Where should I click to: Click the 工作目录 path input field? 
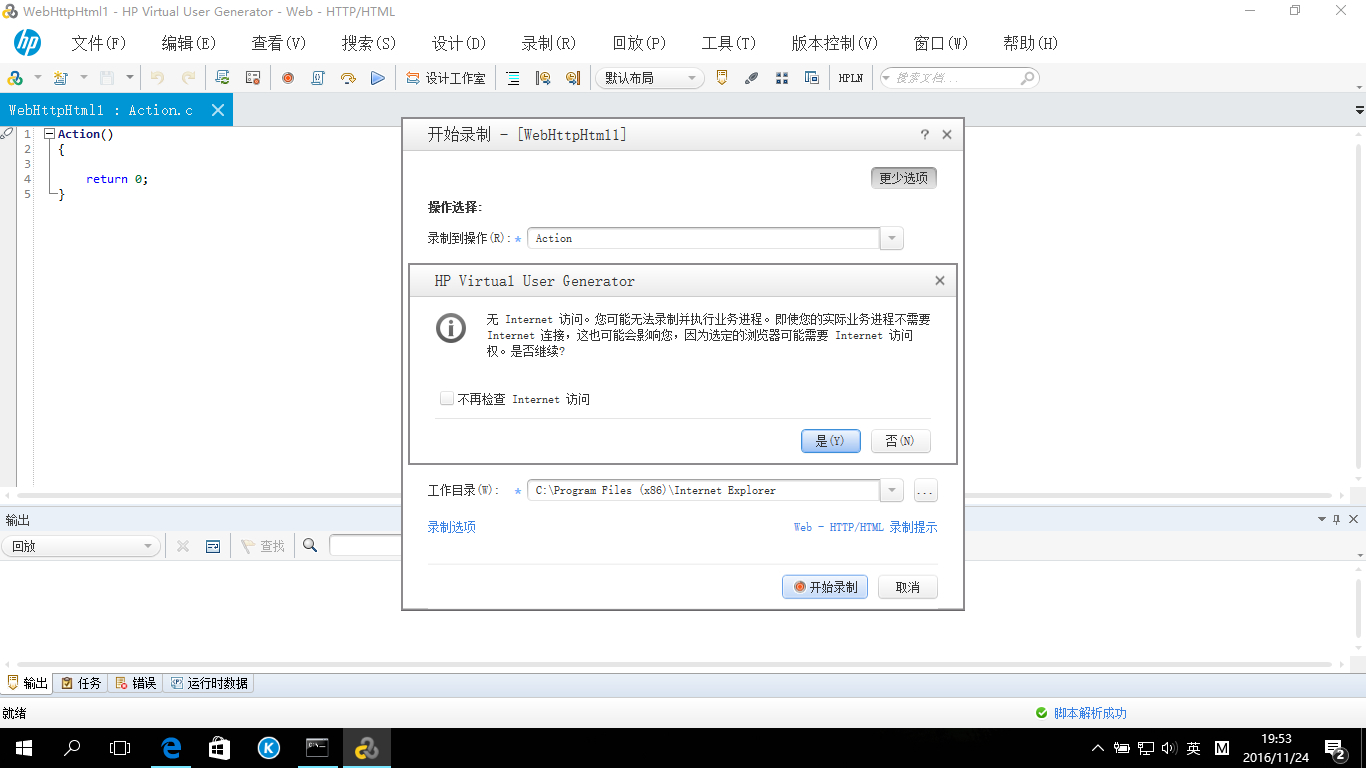click(x=704, y=490)
